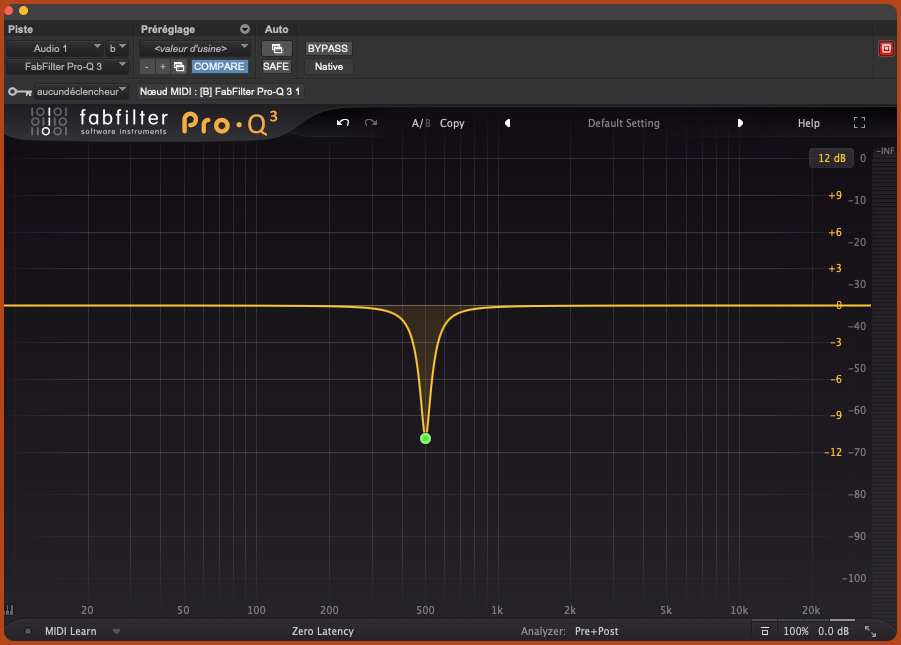901x645 pixels.
Task: Go to next preset with right arrow
Action: 740,123
